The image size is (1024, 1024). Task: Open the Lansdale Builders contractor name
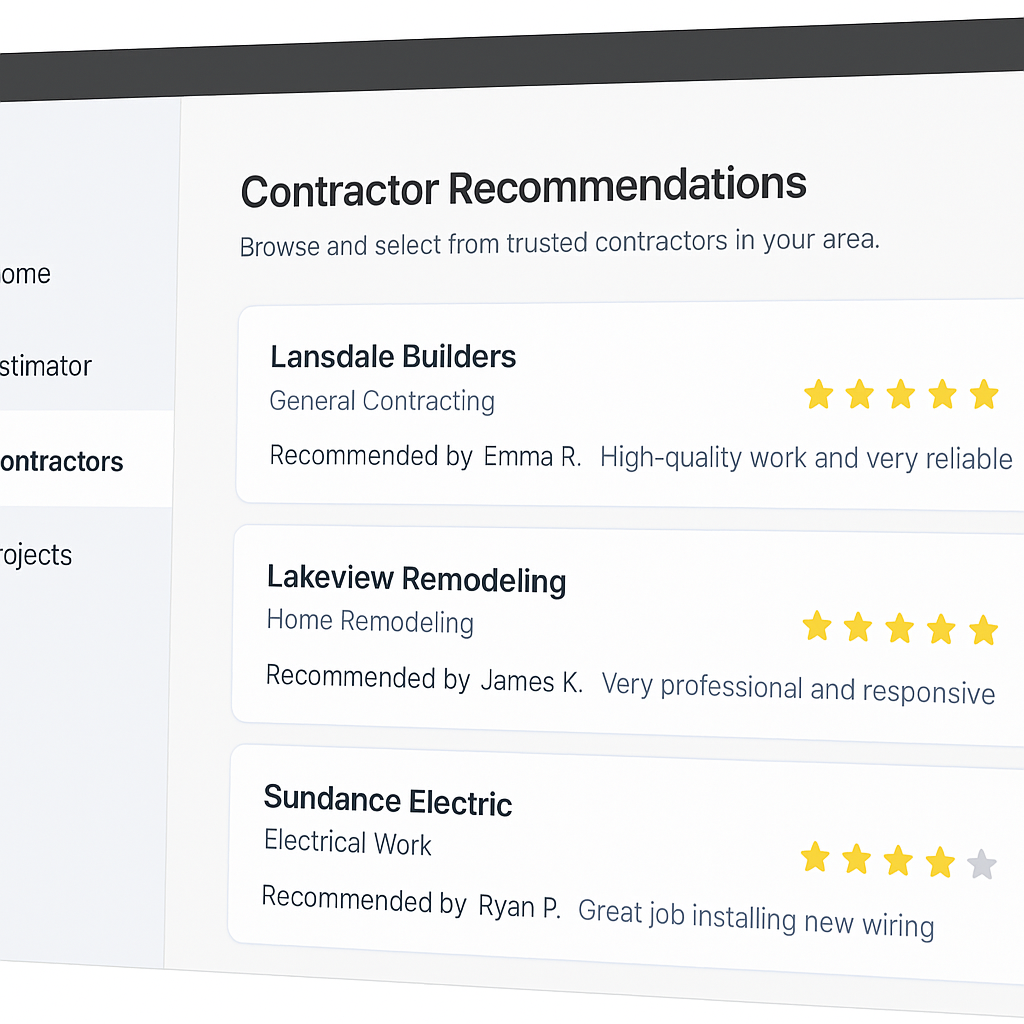pyautogui.click(x=393, y=357)
